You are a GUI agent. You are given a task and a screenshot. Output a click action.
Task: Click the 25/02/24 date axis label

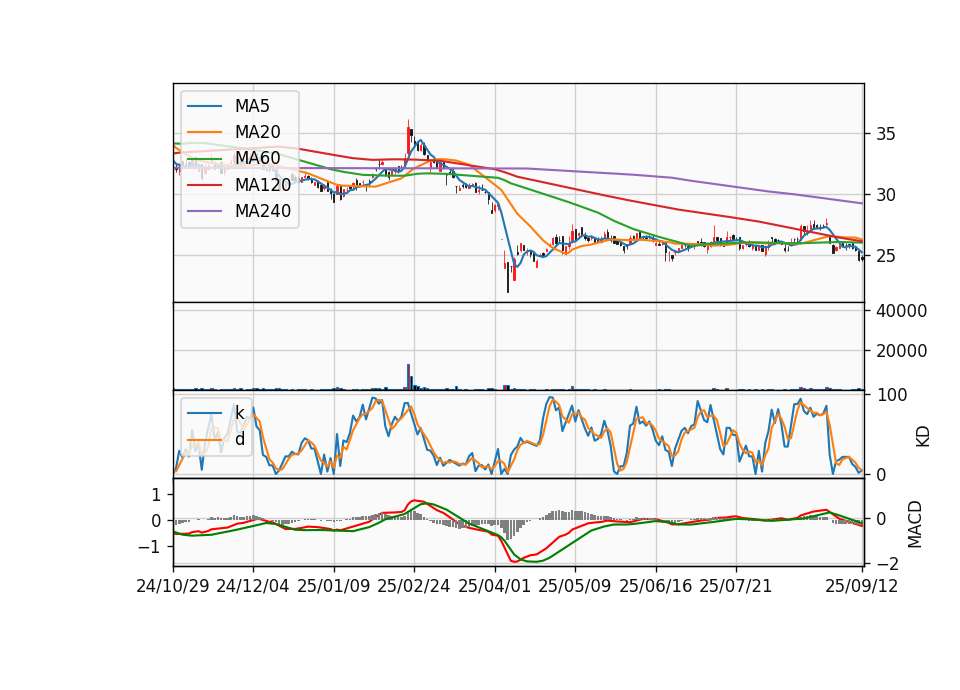pyautogui.click(x=414, y=586)
